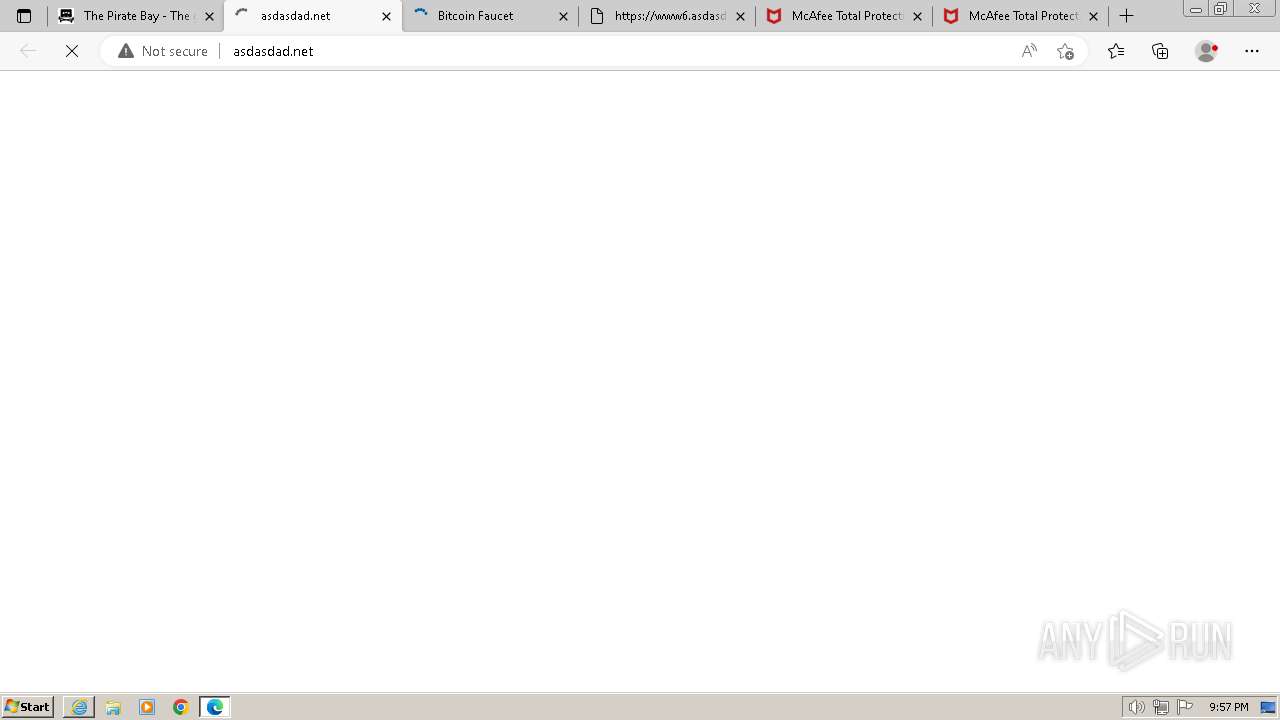This screenshot has width=1280, height=720.
Task: Open Settings and more menu
Action: pos(1252,51)
